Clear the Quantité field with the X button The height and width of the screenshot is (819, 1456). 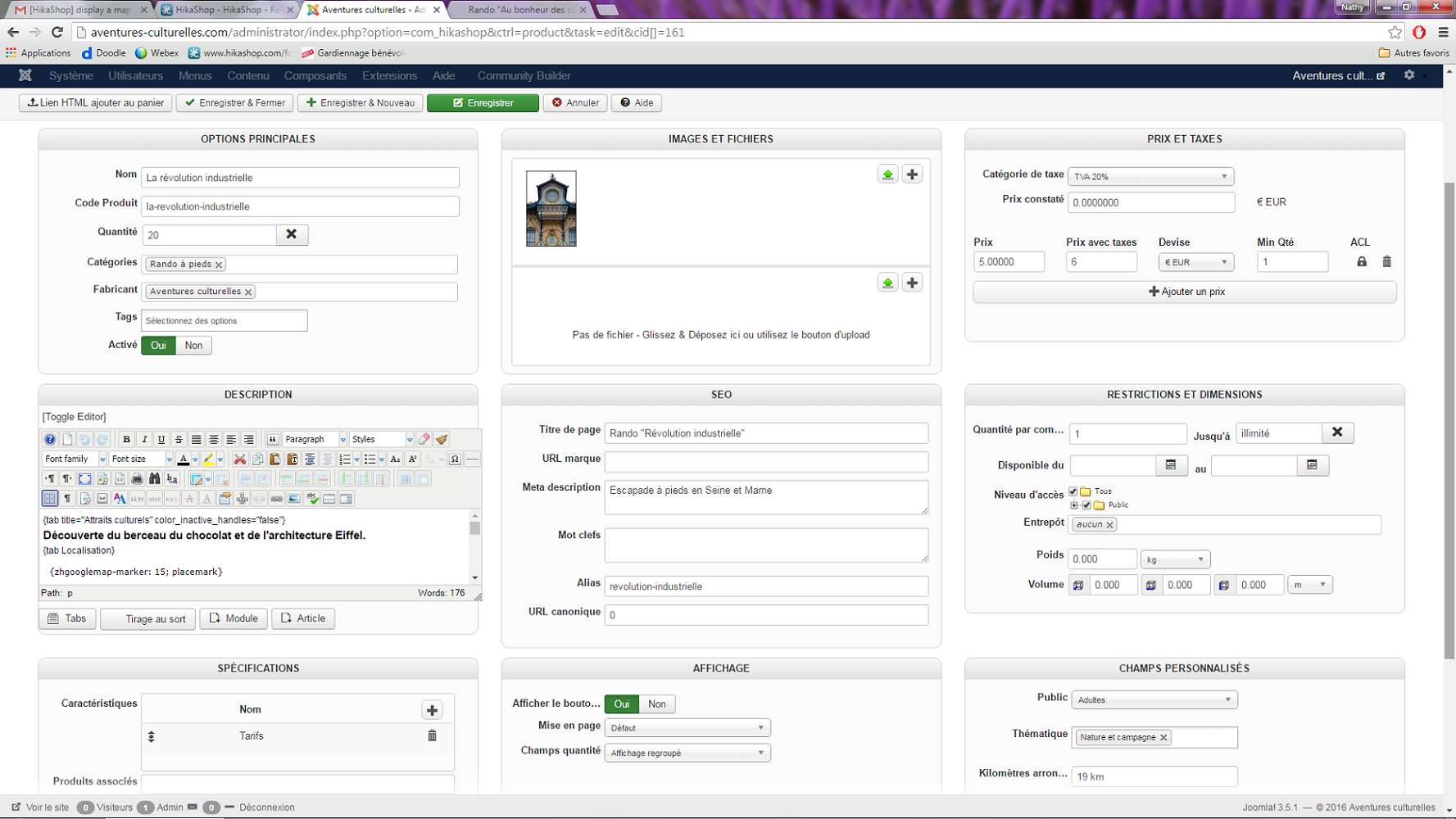pyautogui.click(x=292, y=235)
